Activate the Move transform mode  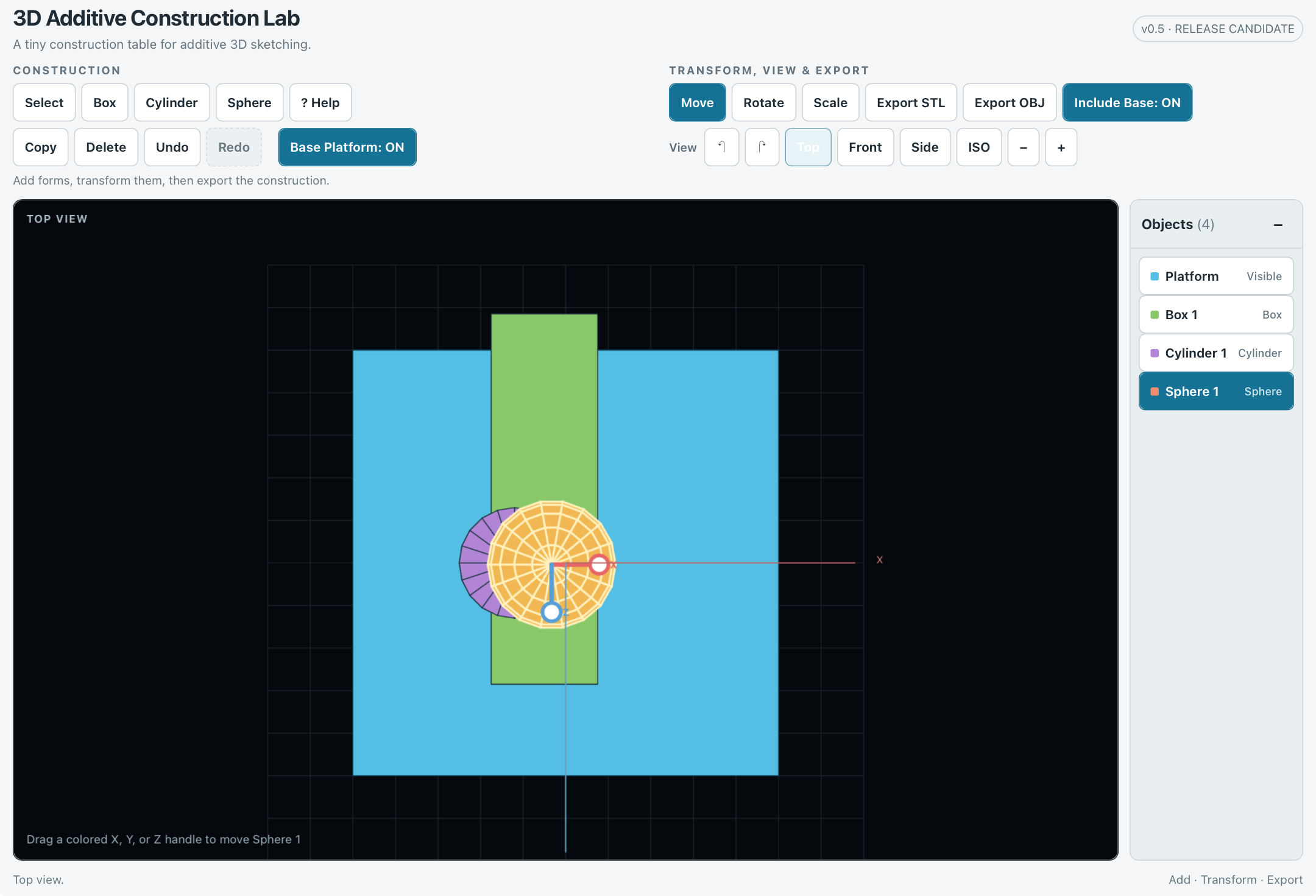pyautogui.click(x=697, y=102)
